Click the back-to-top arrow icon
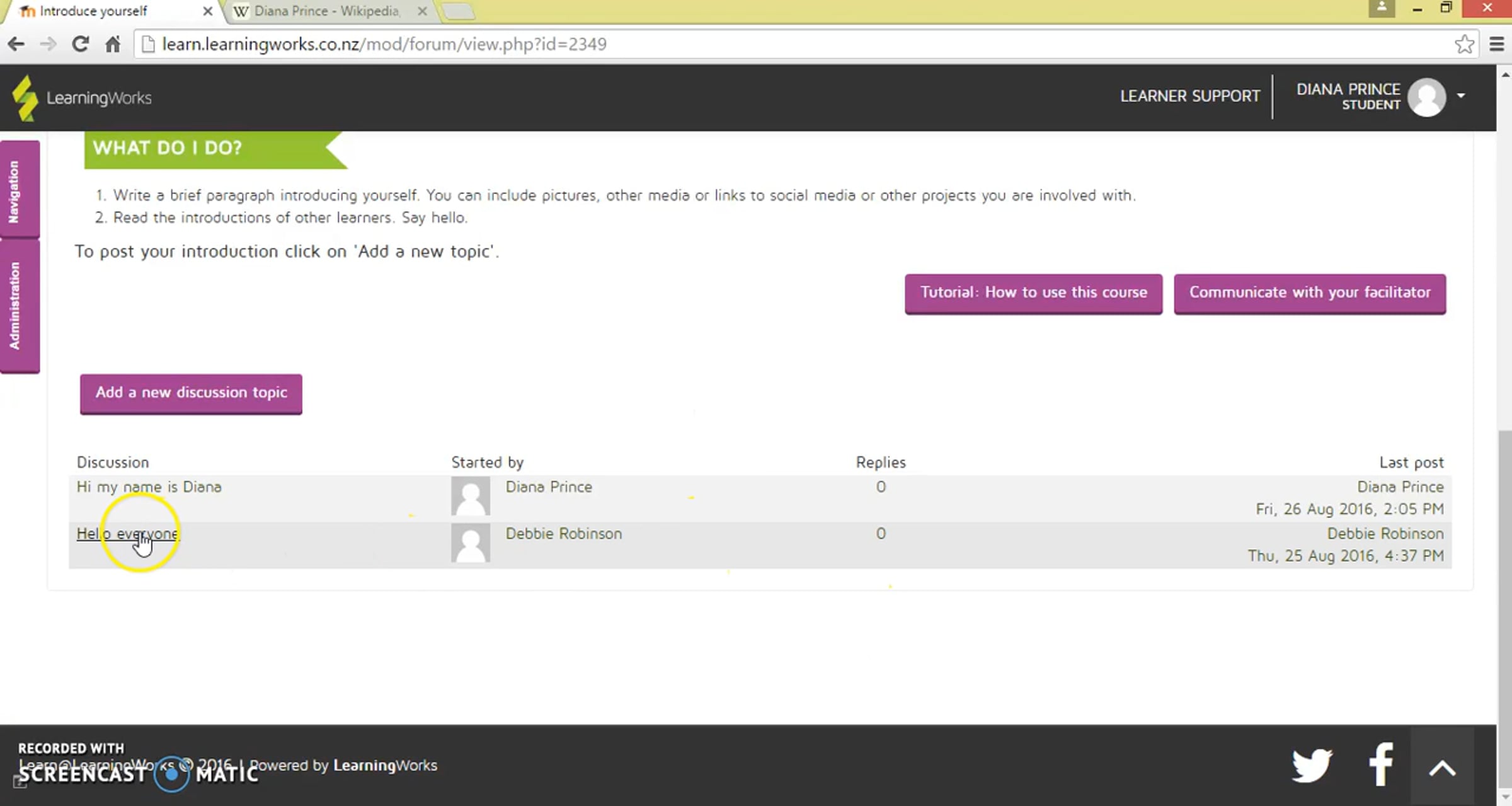 1441,768
